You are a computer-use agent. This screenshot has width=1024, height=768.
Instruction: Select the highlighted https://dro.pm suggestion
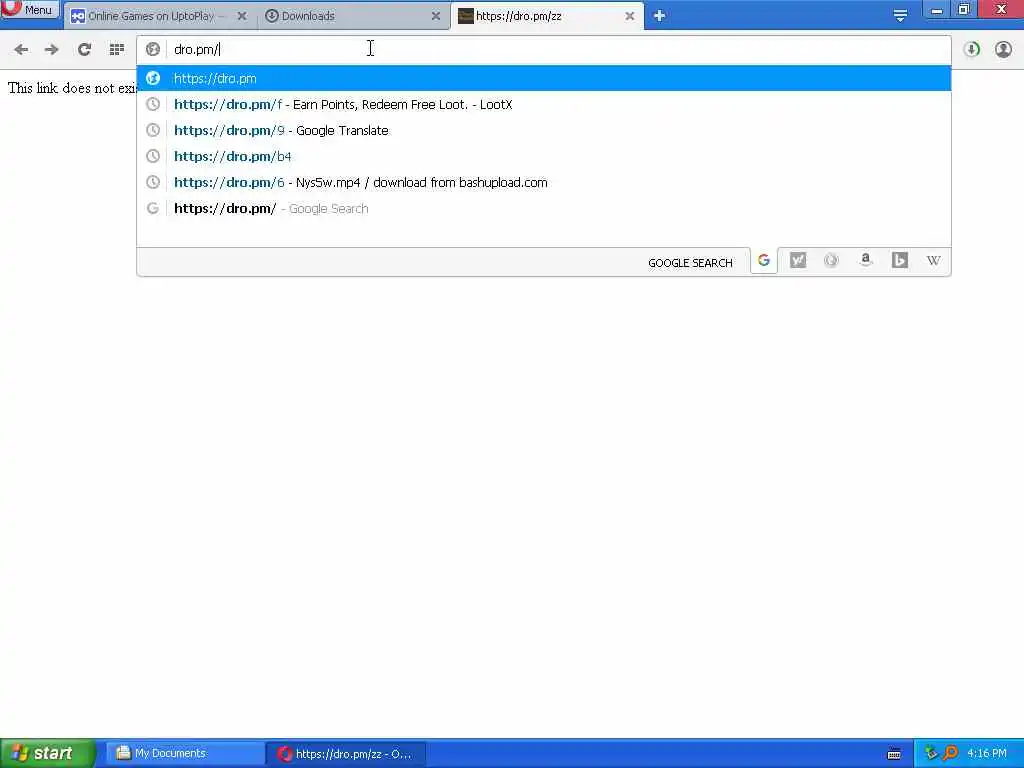[x=543, y=78]
